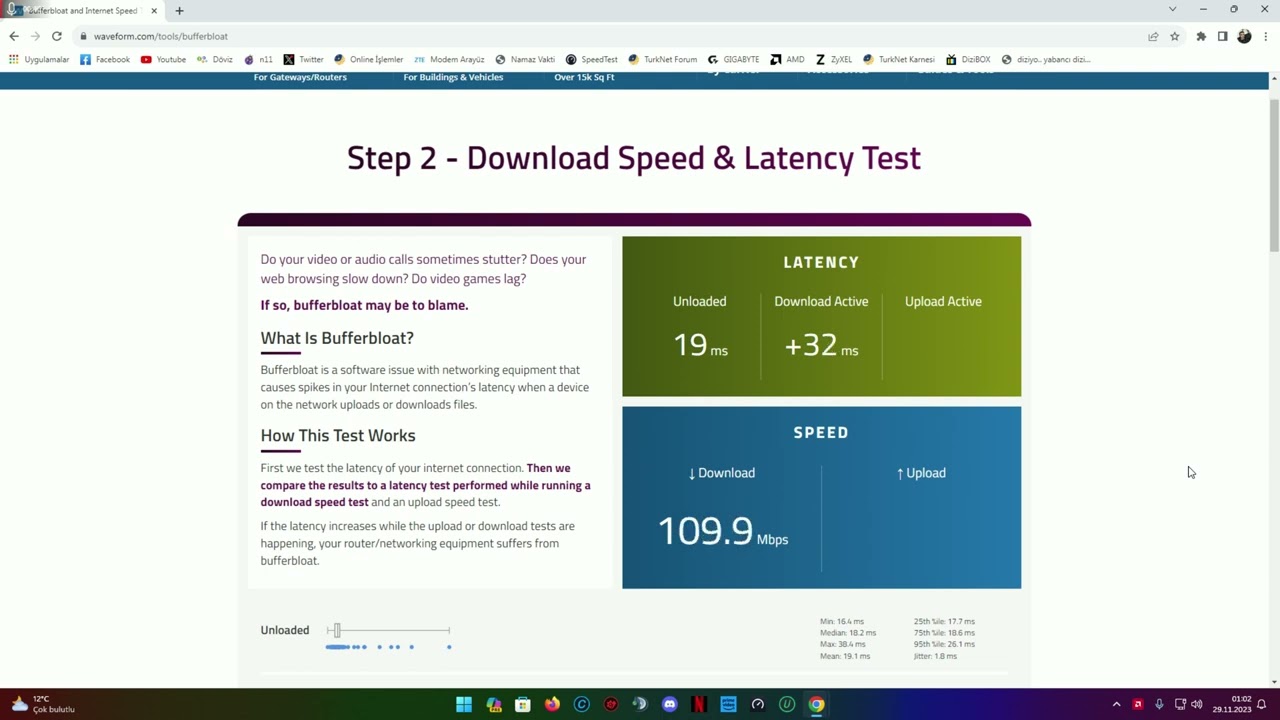Click the Jitter: 1.8 ms statistic
Image resolution: width=1280 pixels, height=720 pixels.
[x=935, y=656]
